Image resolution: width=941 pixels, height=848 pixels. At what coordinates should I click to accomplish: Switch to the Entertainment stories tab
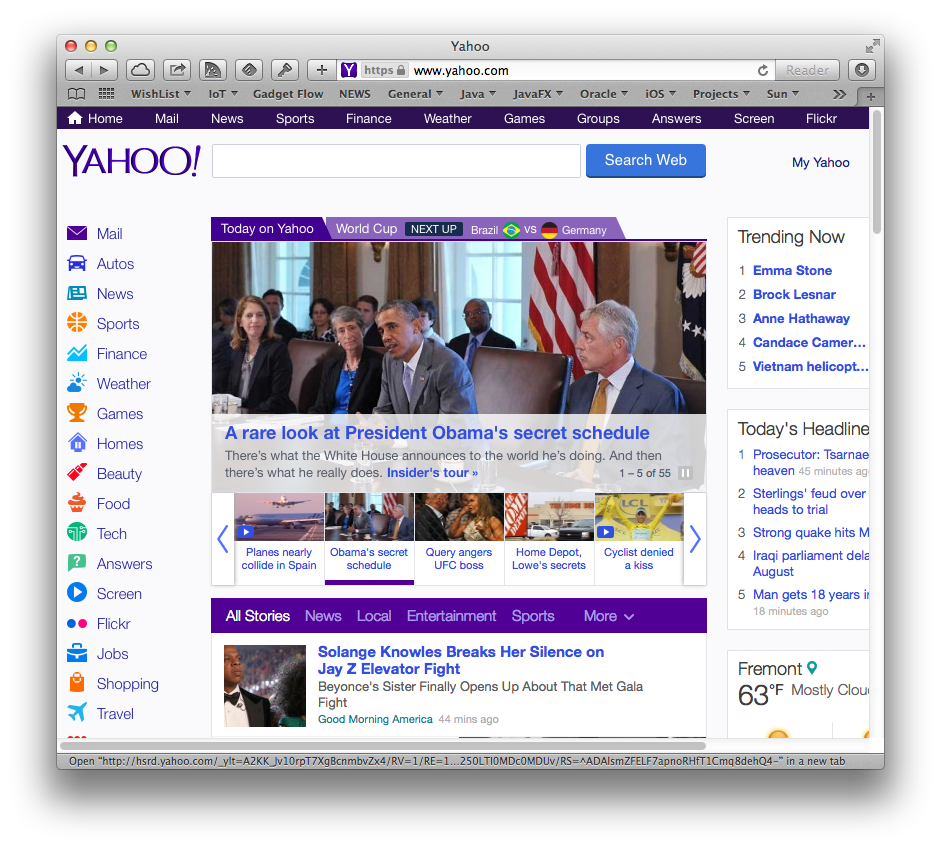[451, 616]
